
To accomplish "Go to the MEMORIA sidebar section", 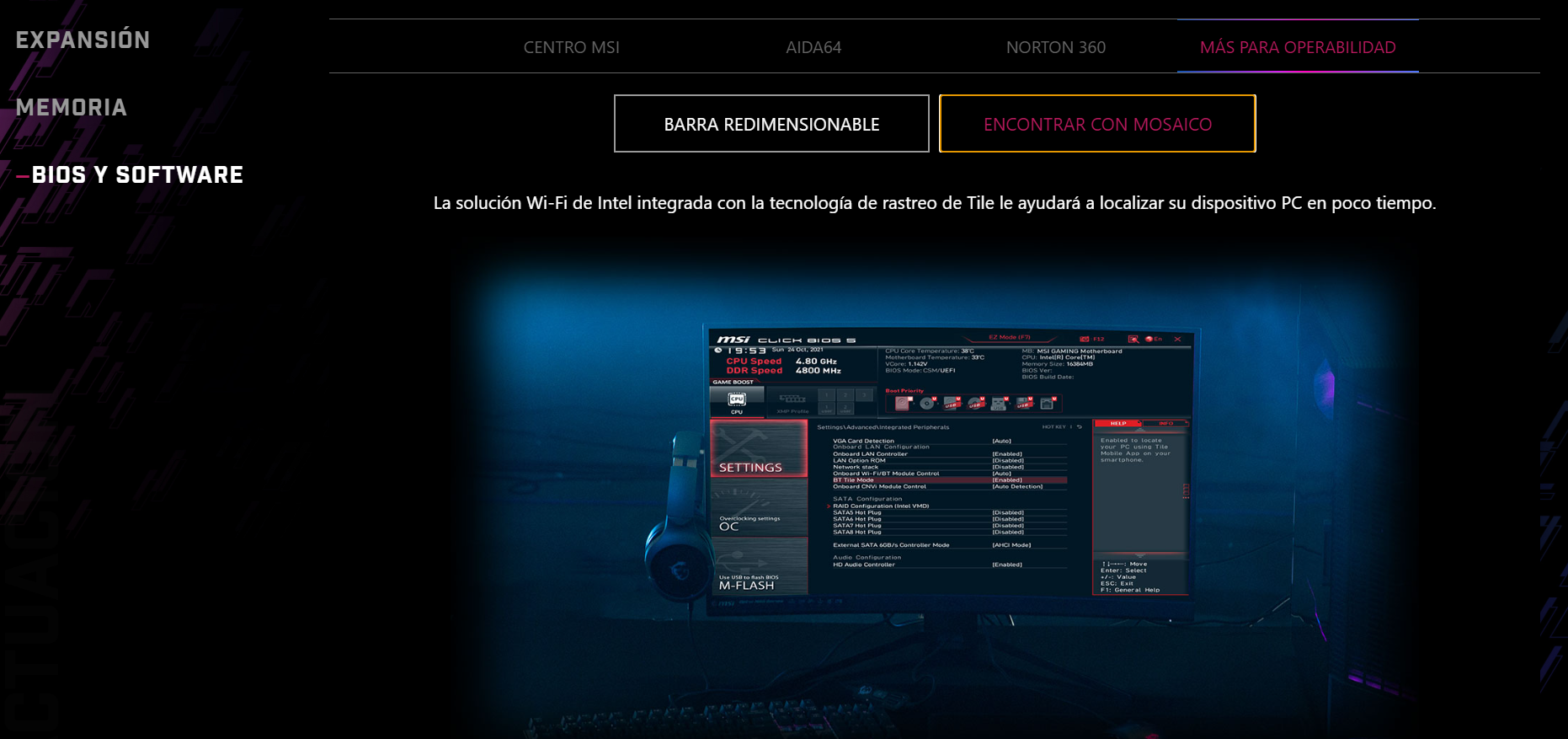I will click(72, 107).
